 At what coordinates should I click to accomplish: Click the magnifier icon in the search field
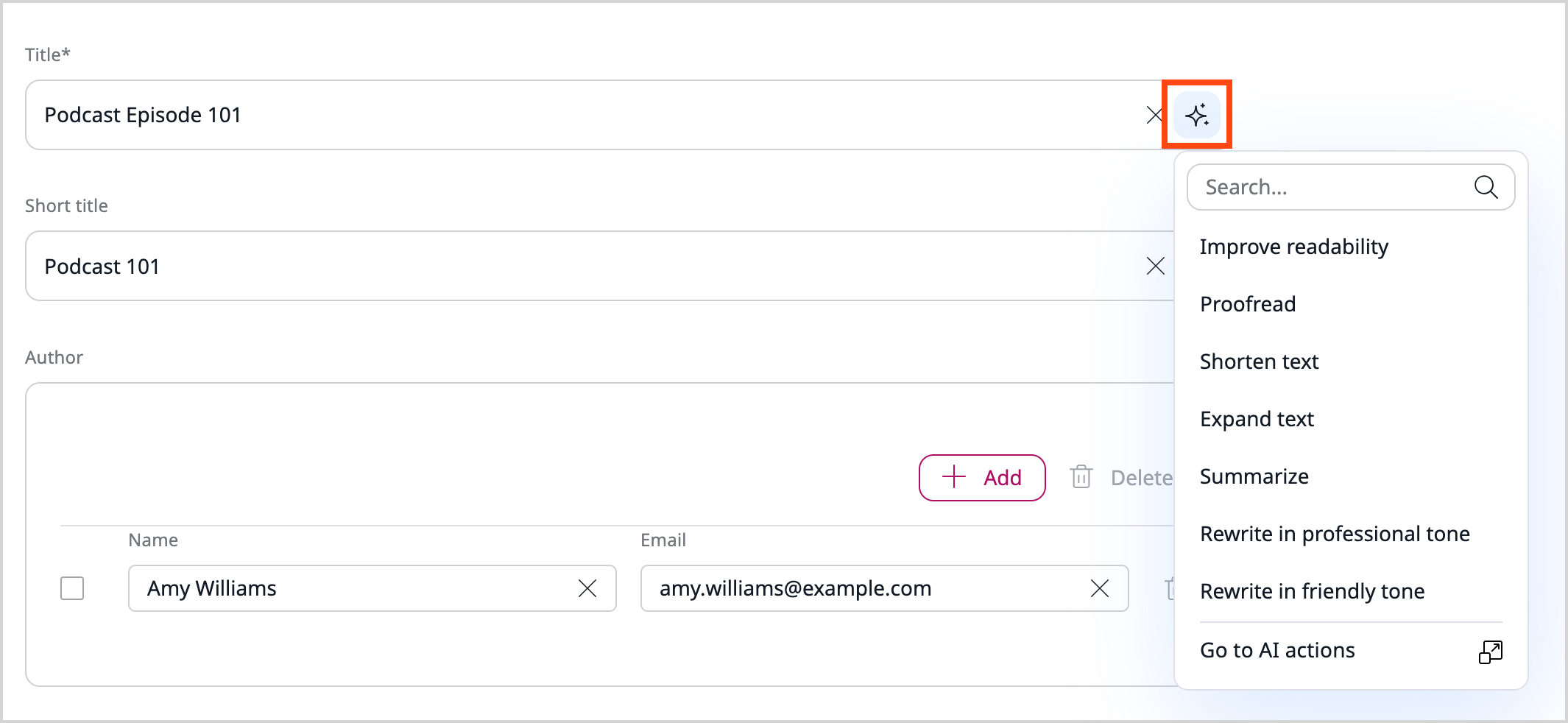(x=1486, y=187)
